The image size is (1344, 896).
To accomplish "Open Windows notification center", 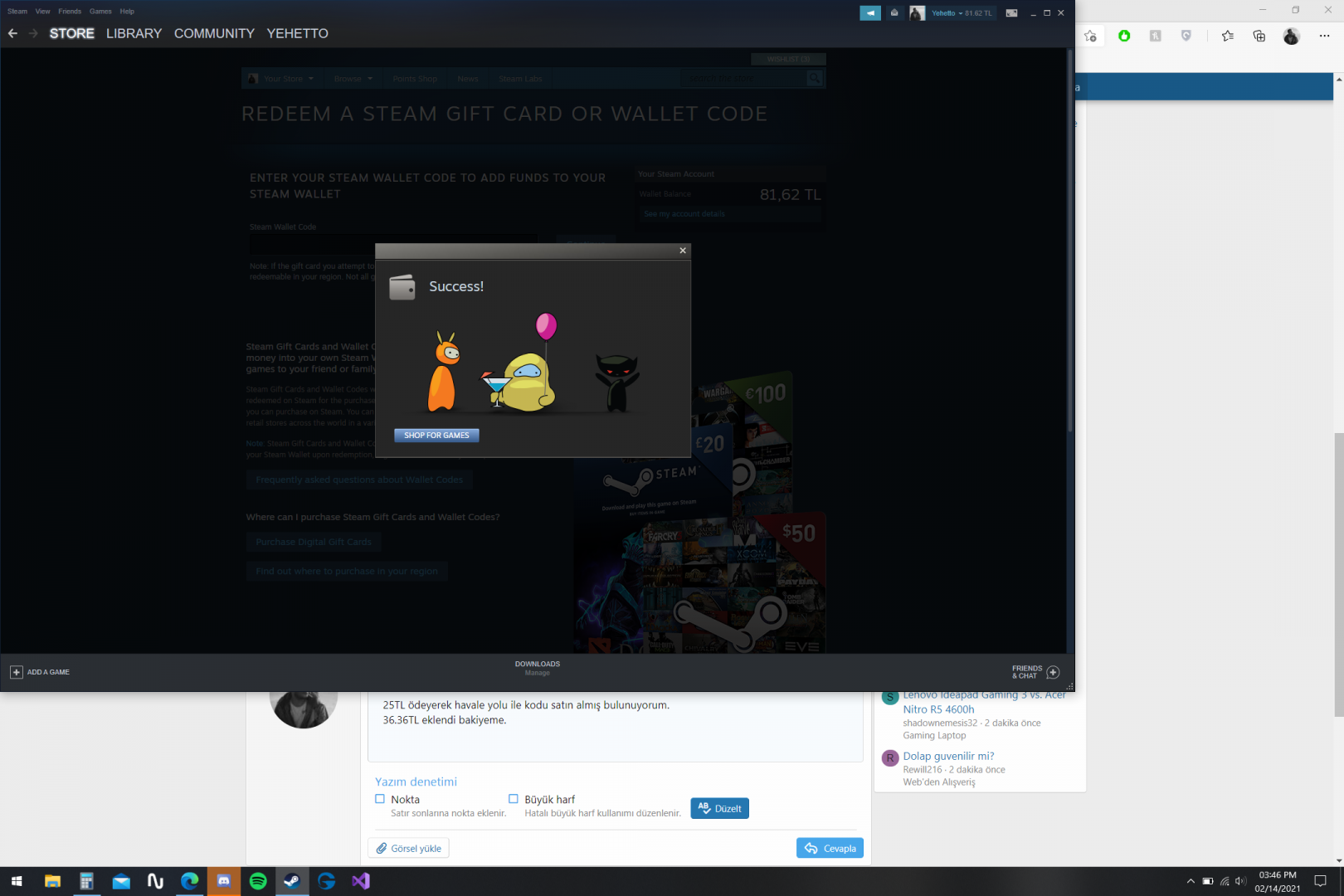I will 1321,881.
